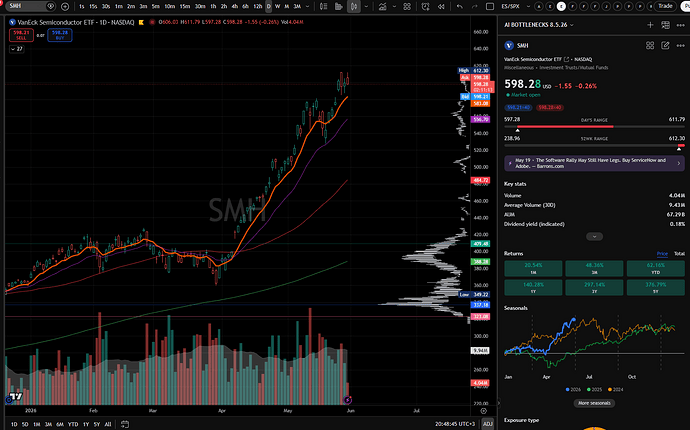Open the Barron's Software Rally news link
Image resolution: width=690 pixels, height=430 pixels.
[x=594, y=163]
